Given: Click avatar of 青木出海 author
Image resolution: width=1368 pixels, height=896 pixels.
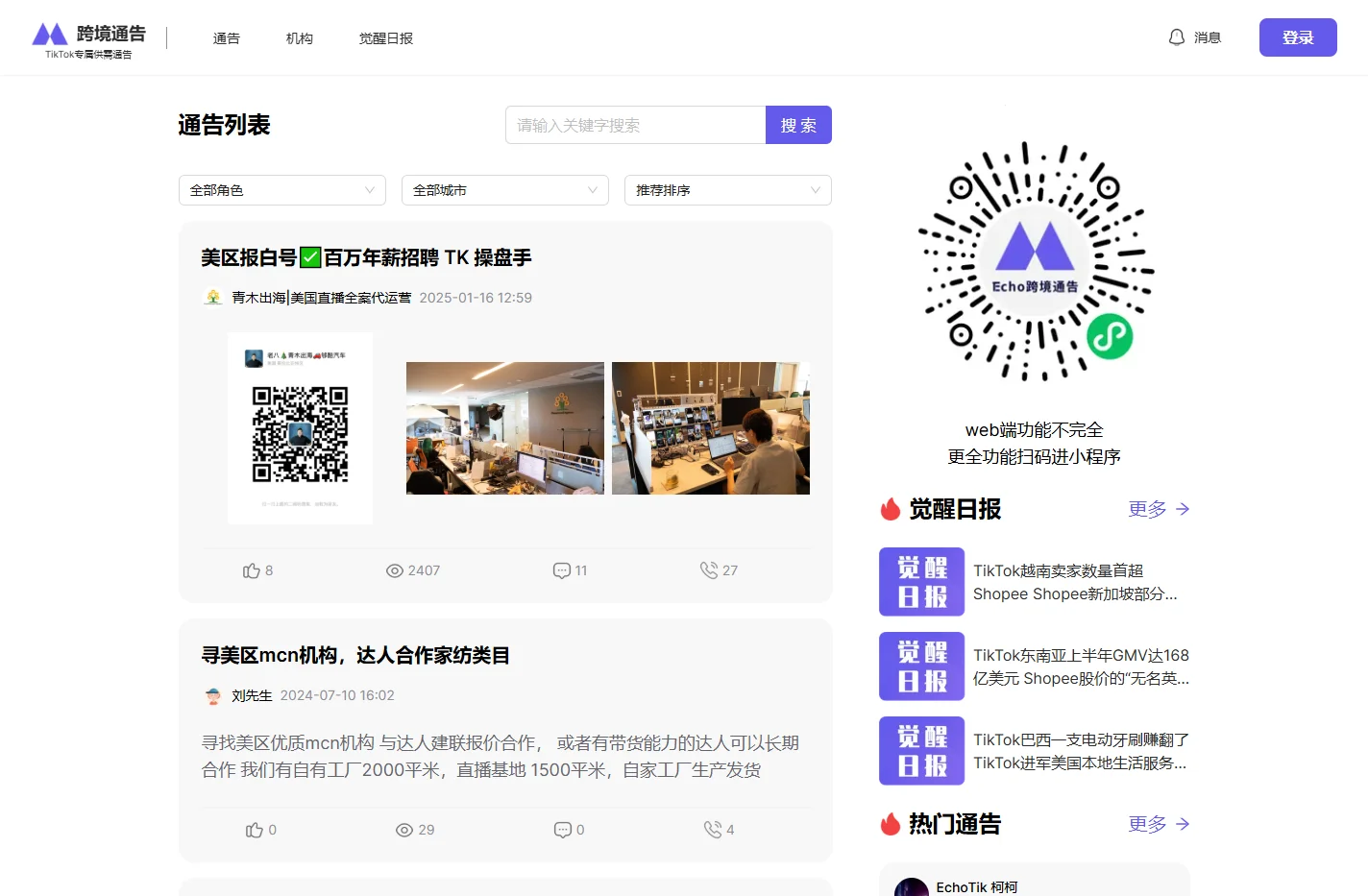Looking at the screenshot, I should (x=213, y=298).
